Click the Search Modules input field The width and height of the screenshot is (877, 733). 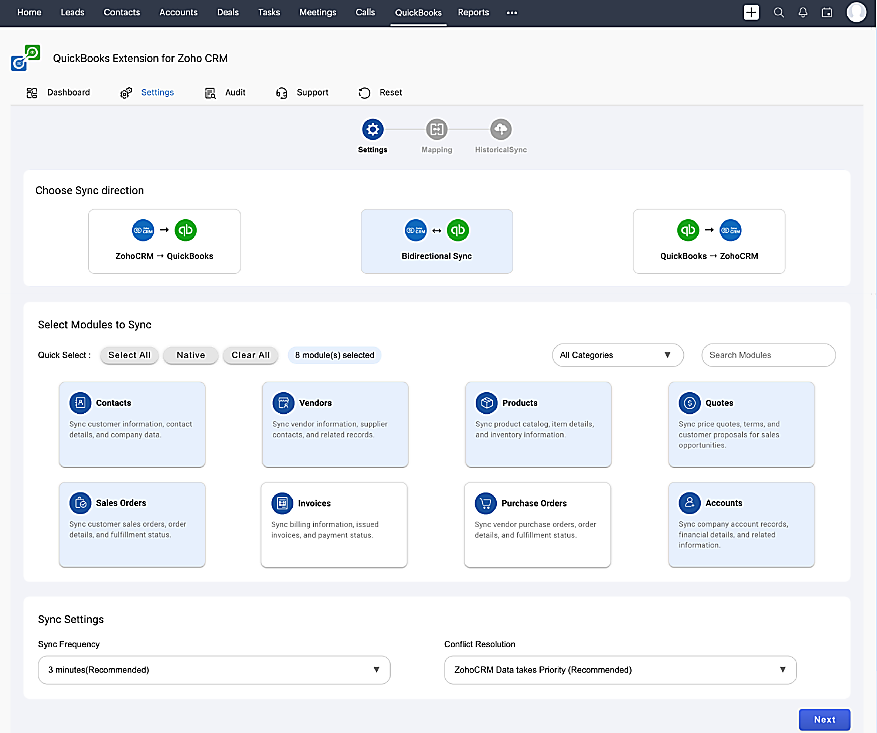tap(768, 355)
